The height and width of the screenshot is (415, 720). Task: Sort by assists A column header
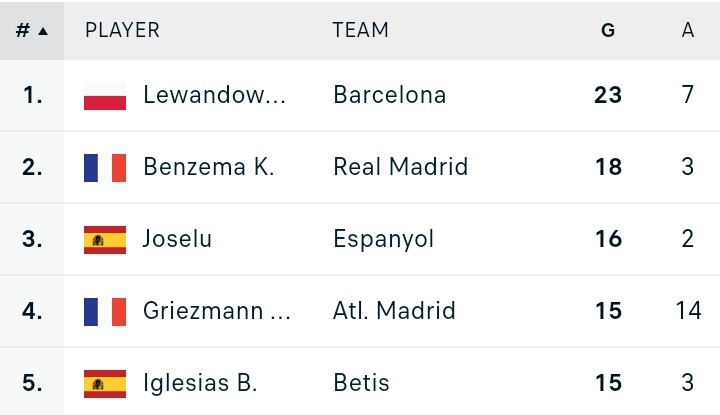coord(687,30)
